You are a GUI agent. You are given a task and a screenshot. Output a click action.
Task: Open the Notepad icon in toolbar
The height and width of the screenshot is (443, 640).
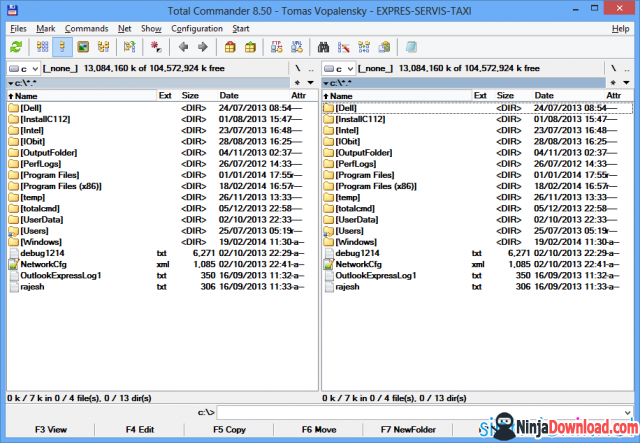411,47
